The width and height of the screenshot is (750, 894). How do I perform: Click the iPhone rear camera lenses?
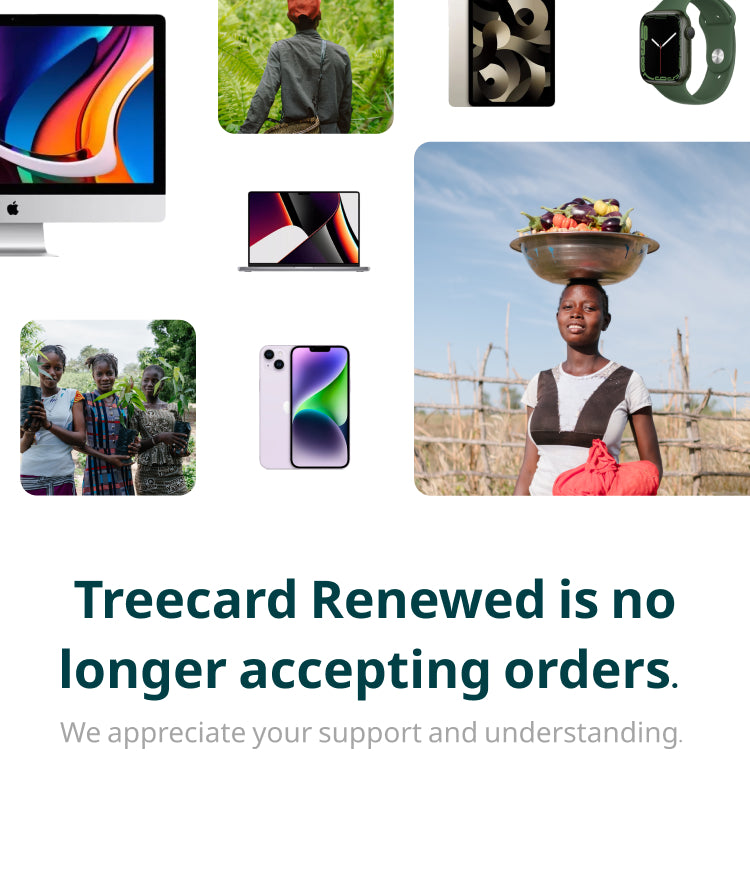[x=274, y=360]
